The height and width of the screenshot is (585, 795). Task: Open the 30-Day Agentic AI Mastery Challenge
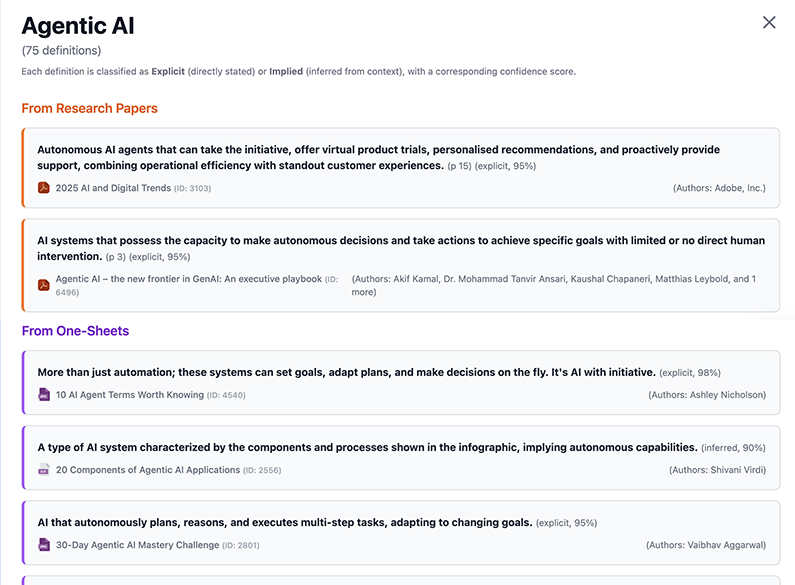point(137,545)
